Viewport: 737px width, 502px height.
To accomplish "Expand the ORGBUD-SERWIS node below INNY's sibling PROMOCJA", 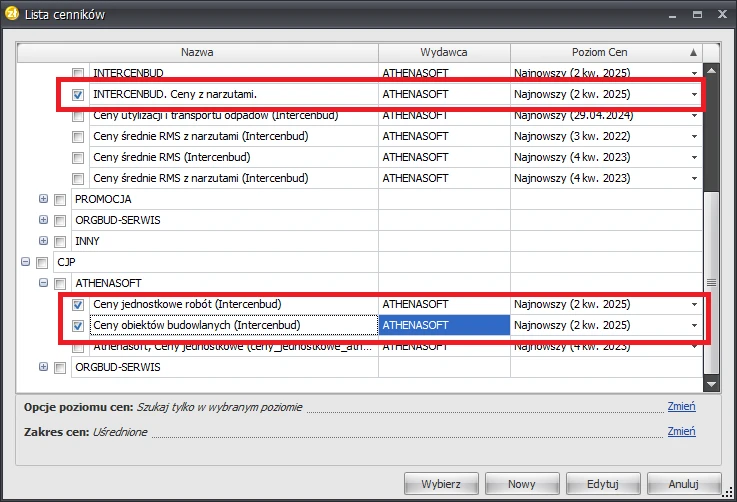I will point(43,220).
